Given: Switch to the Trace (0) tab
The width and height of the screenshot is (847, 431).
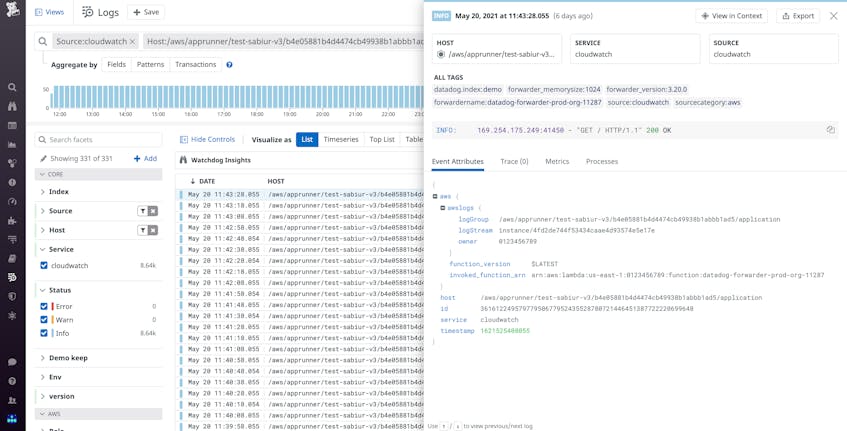Looking at the screenshot, I should 514,161.
